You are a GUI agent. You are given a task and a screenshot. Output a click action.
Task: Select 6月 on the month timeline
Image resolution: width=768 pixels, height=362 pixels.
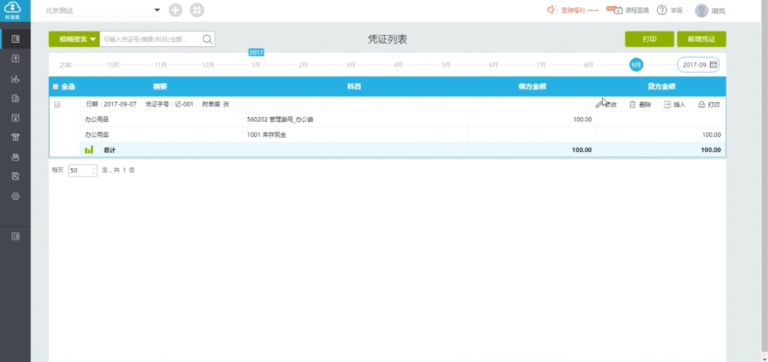[493, 65]
